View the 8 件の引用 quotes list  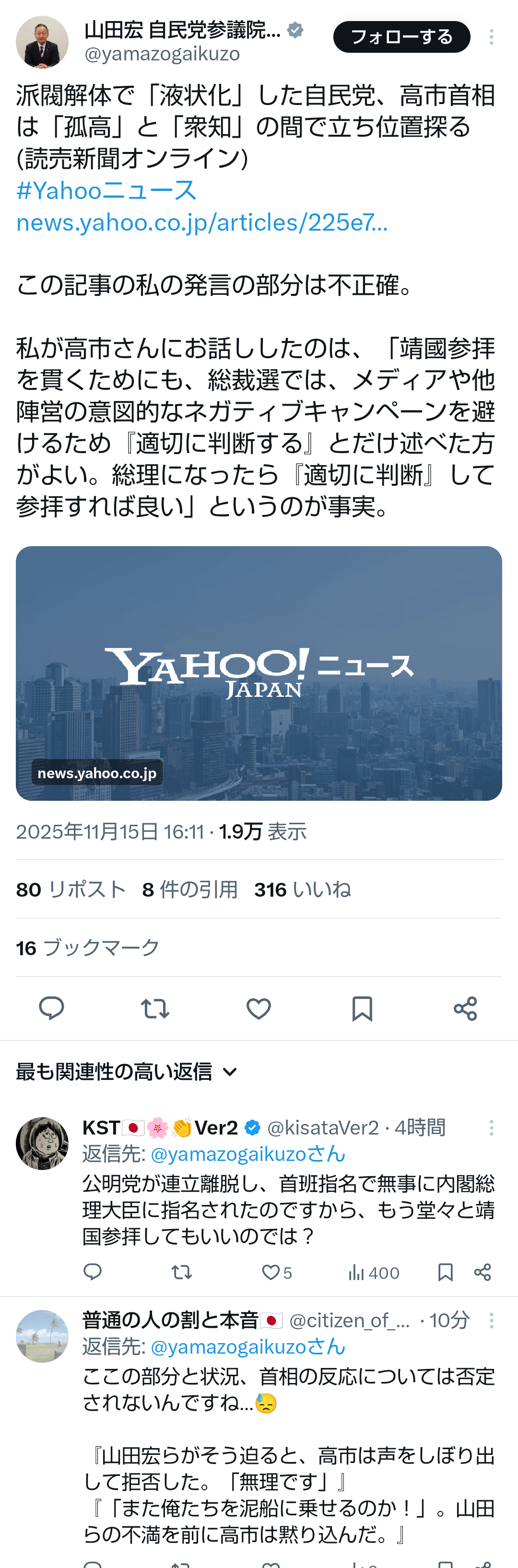pos(190,890)
